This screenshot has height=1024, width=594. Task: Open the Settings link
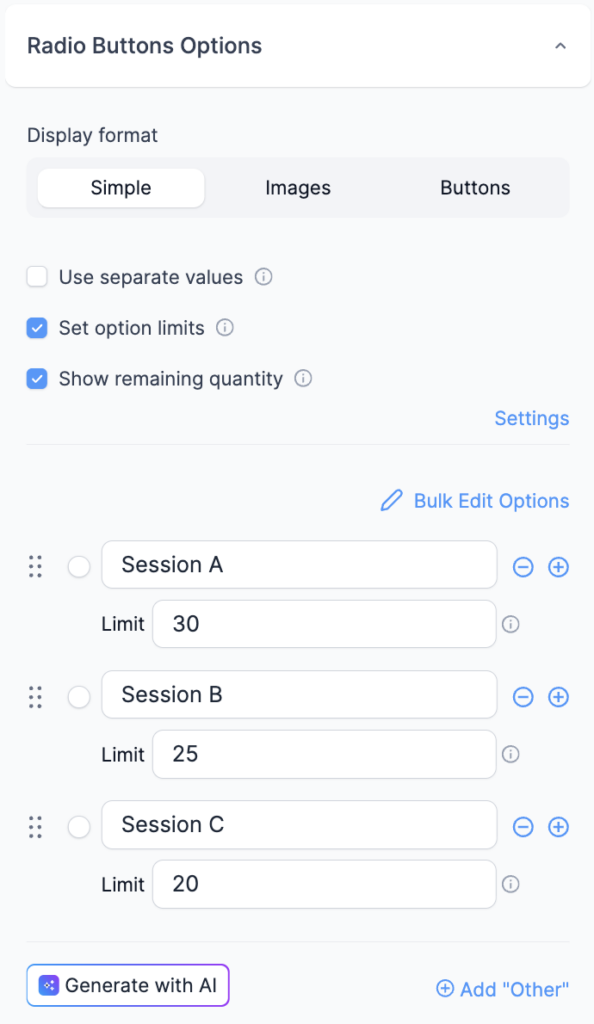click(x=531, y=418)
